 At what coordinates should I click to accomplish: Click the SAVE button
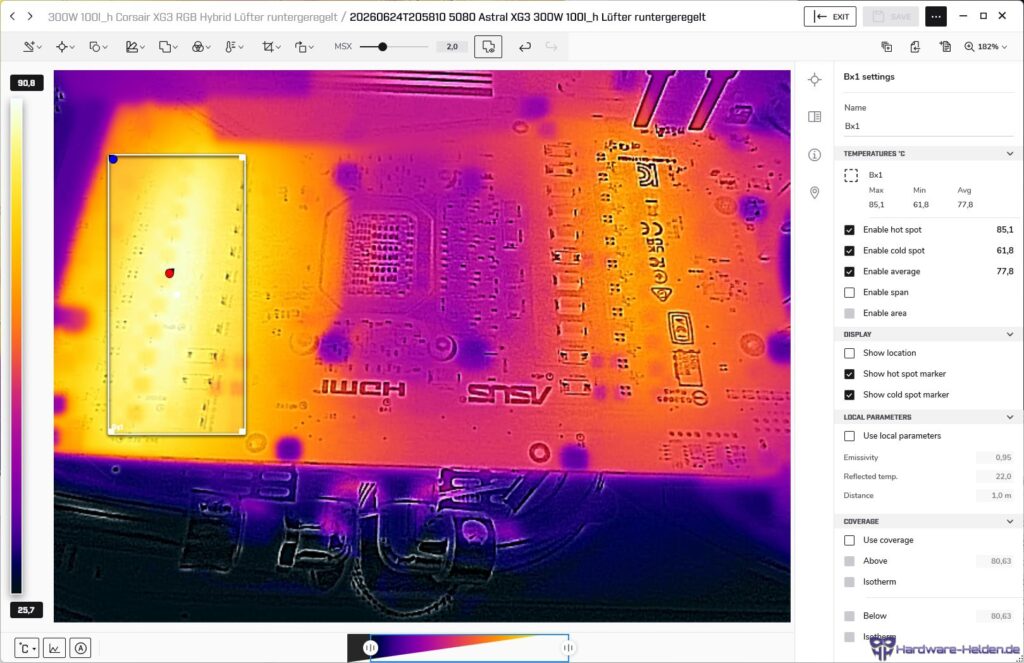(x=891, y=16)
